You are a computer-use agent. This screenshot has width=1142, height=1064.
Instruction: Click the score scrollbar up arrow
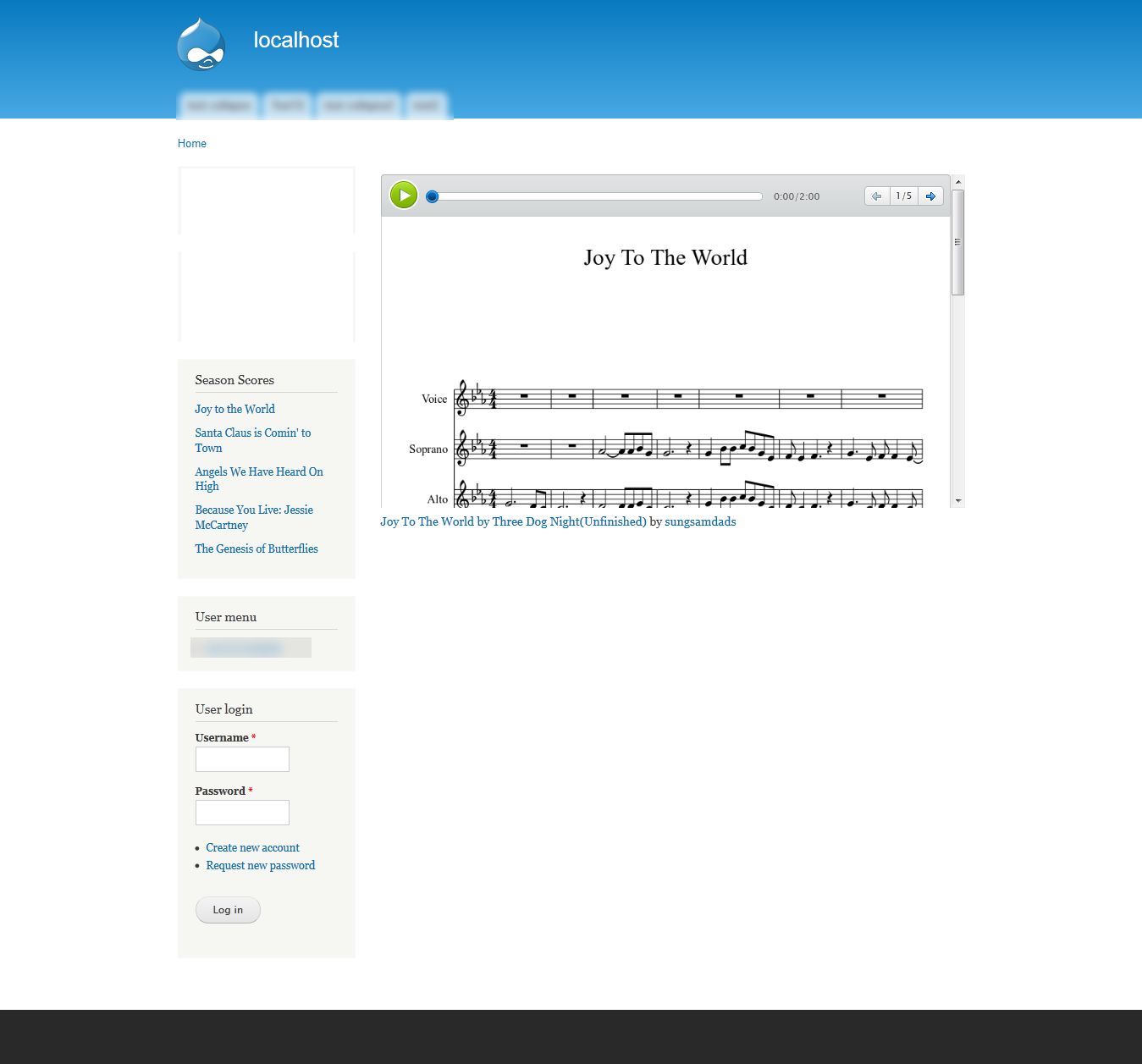(958, 181)
